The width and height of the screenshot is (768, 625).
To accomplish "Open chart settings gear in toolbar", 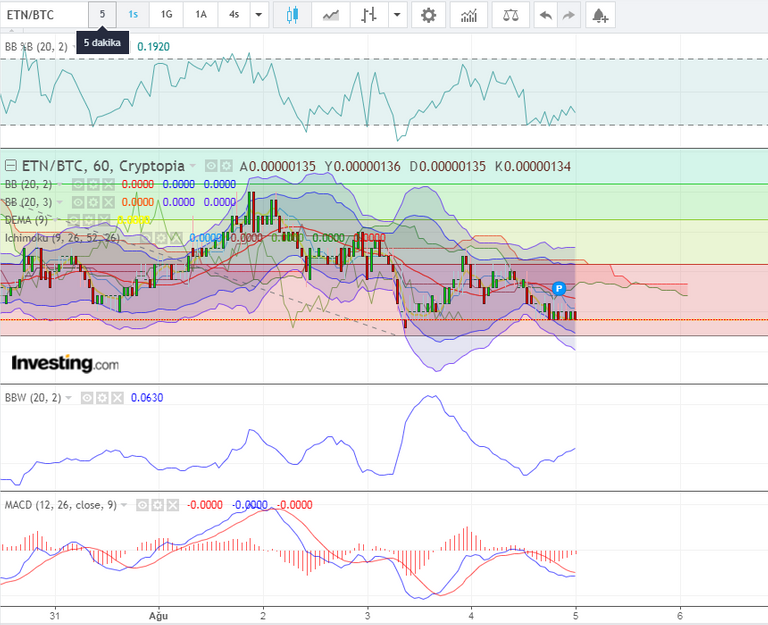I will (428, 15).
